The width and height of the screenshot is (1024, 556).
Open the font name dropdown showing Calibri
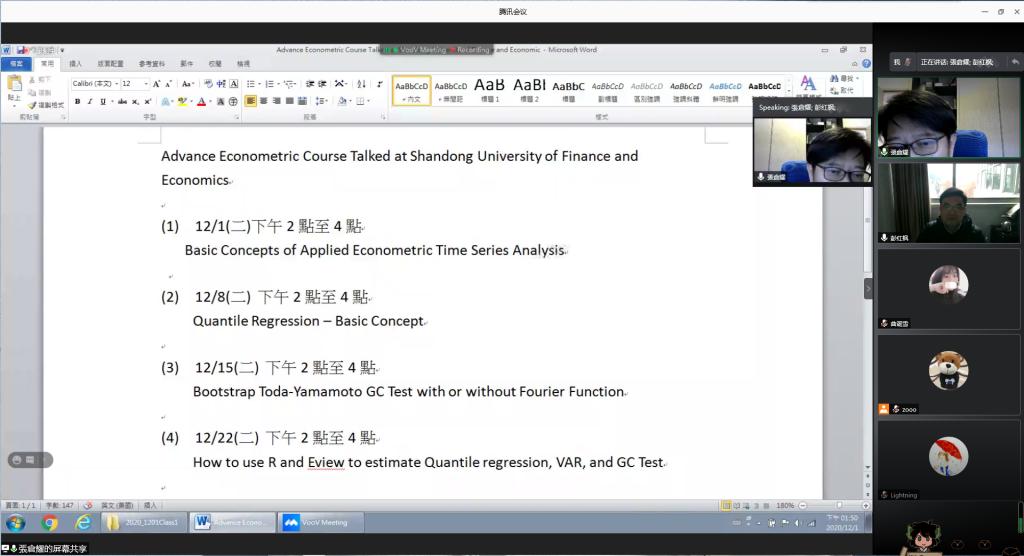click(94, 84)
